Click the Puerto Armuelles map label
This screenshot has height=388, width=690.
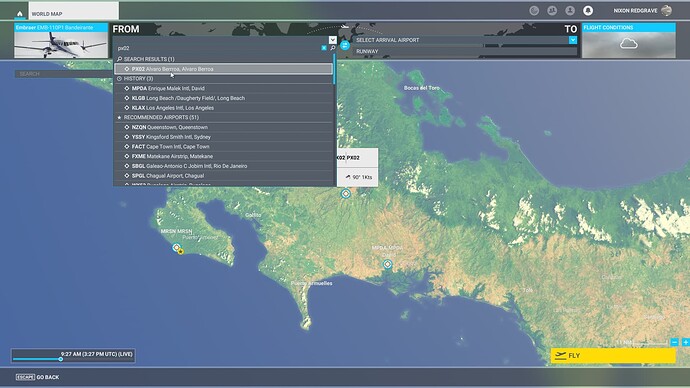(312, 283)
